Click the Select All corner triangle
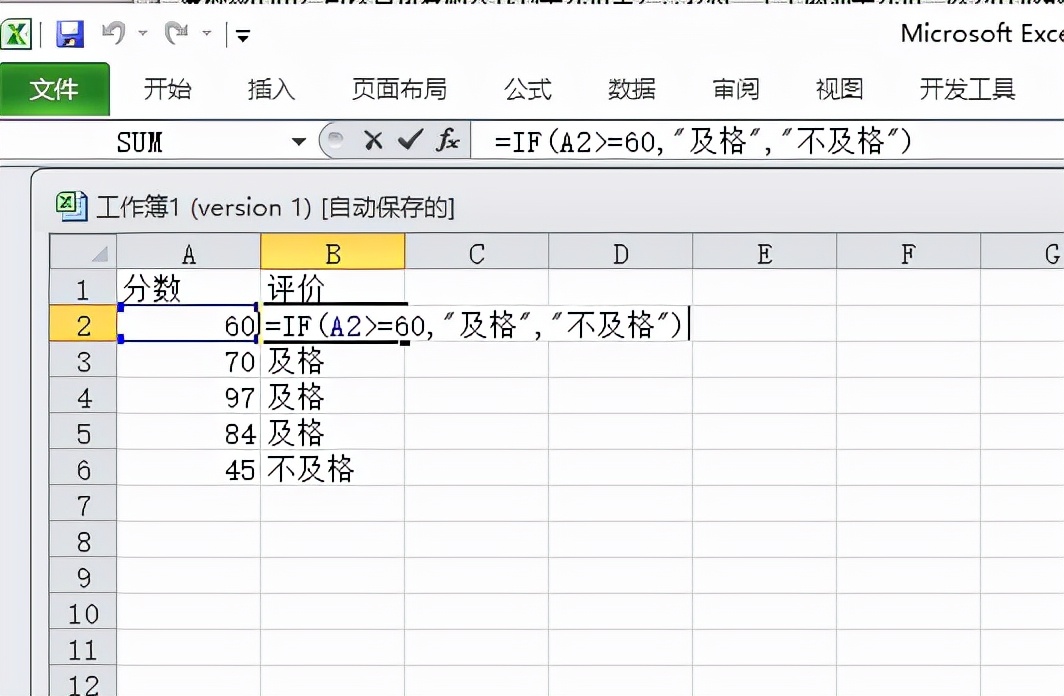 click(x=83, y=252)
